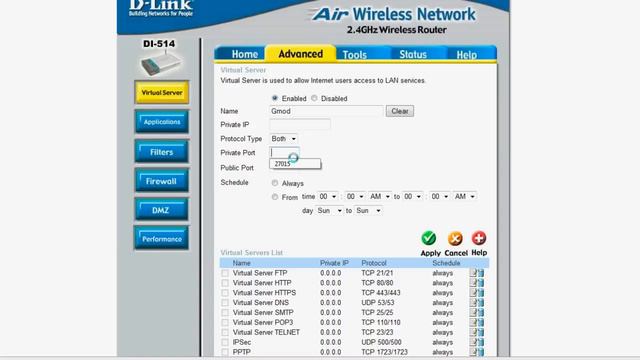Check the Virtual Server HTTP checkbox
The image size is (640, 360).
(x=225, y=283)
